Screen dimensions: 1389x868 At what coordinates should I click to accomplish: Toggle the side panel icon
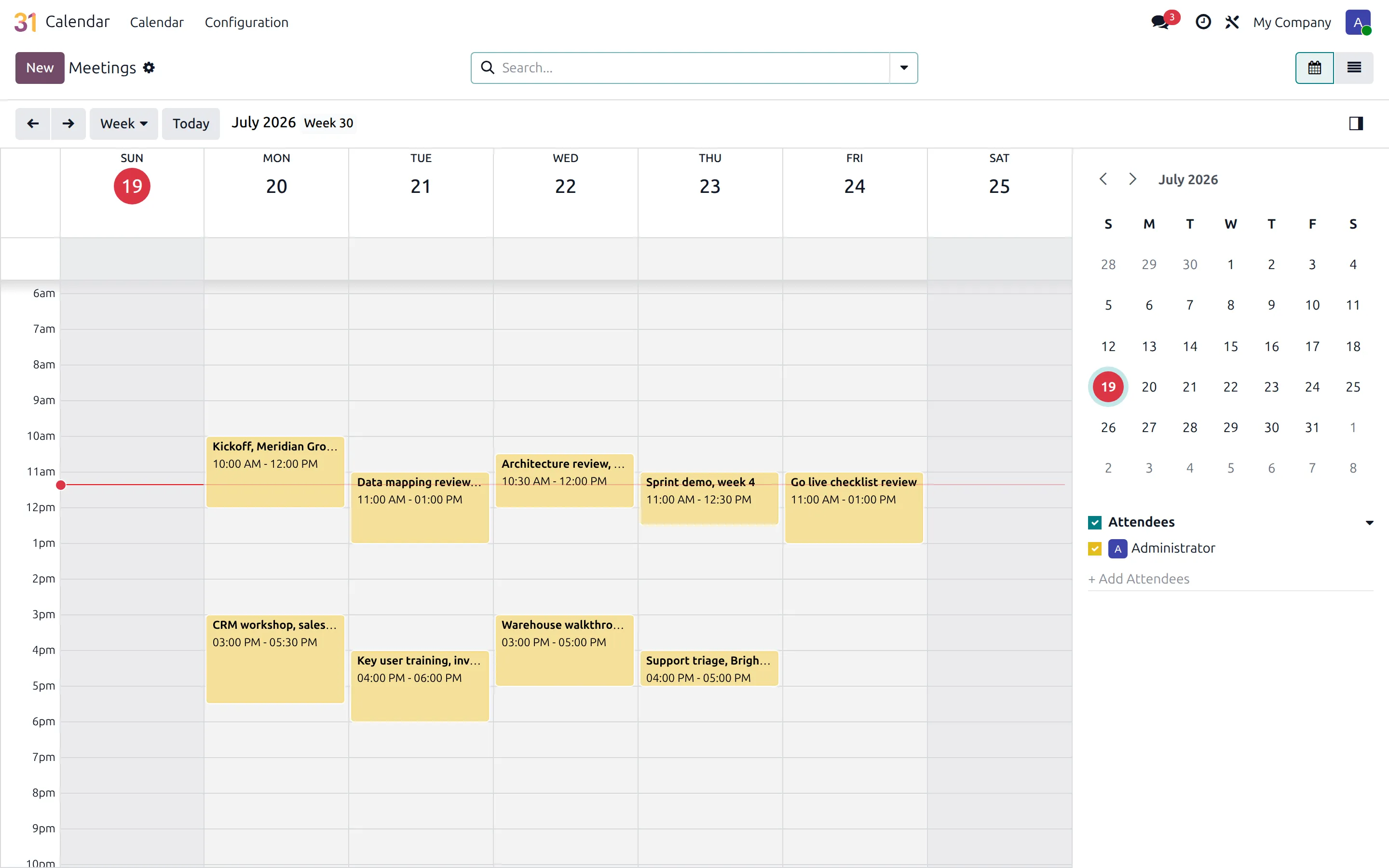[x=1356, y=123]
